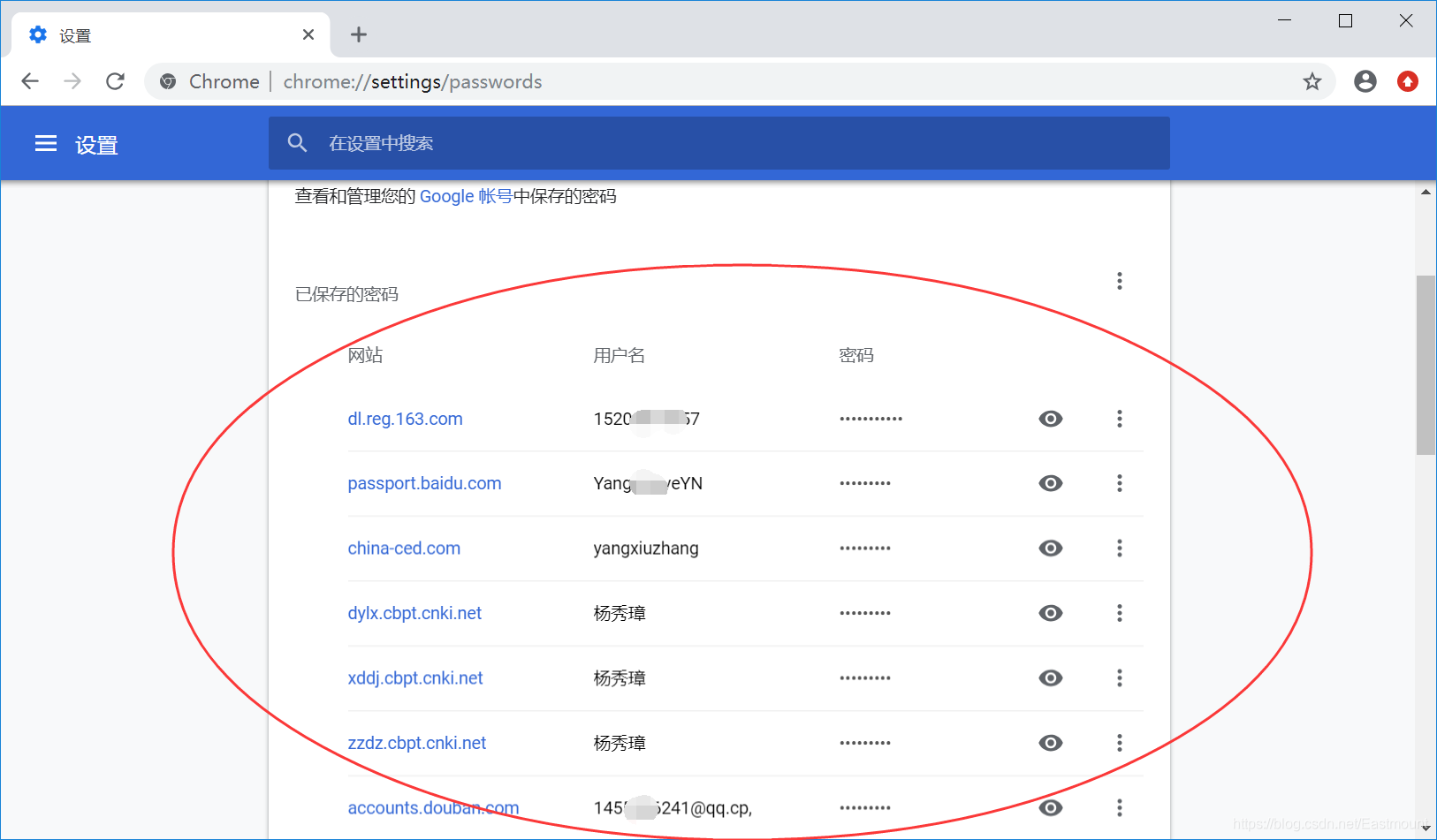The width and height of the screenshot is (1437, 840).
Task: Follow the Google 帐号 link
Action: (466, 196)
